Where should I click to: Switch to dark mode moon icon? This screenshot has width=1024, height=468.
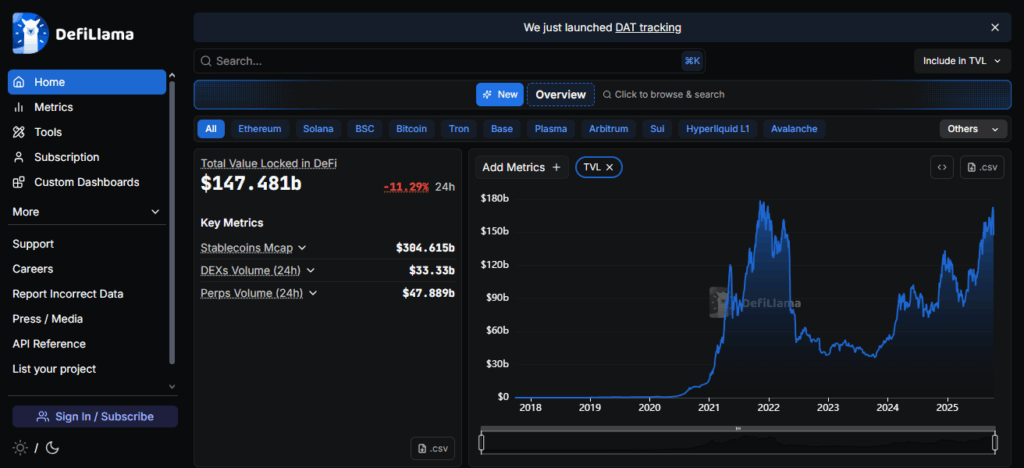coord(52,448)
